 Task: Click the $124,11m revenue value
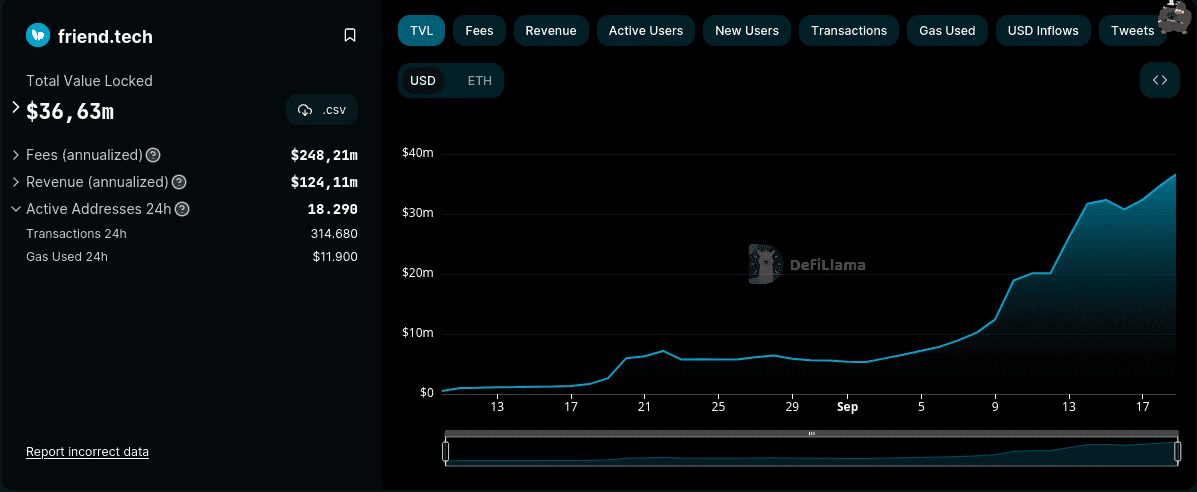[x=324, y=183]
